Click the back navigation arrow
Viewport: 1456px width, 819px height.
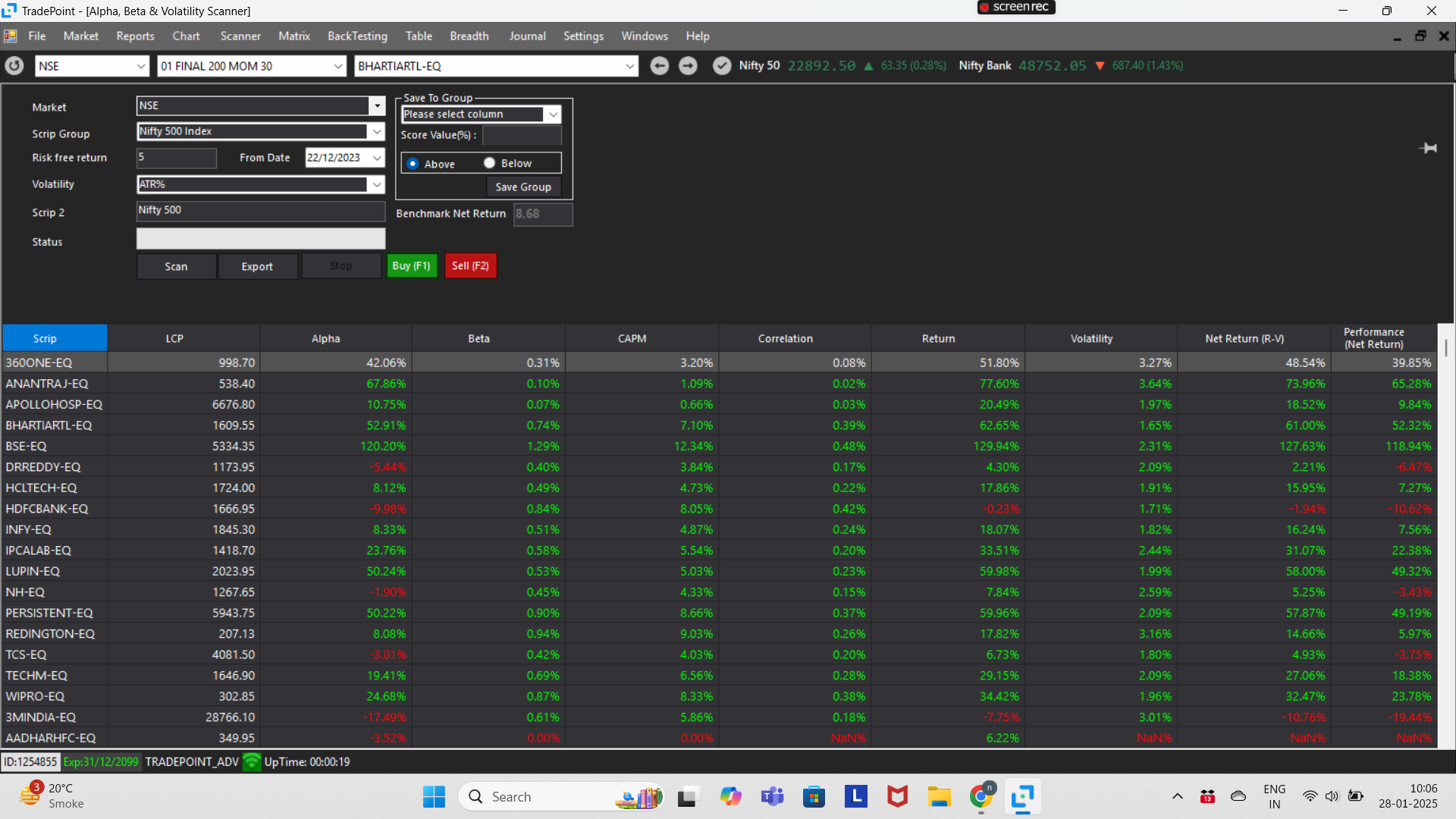point(659,66)
